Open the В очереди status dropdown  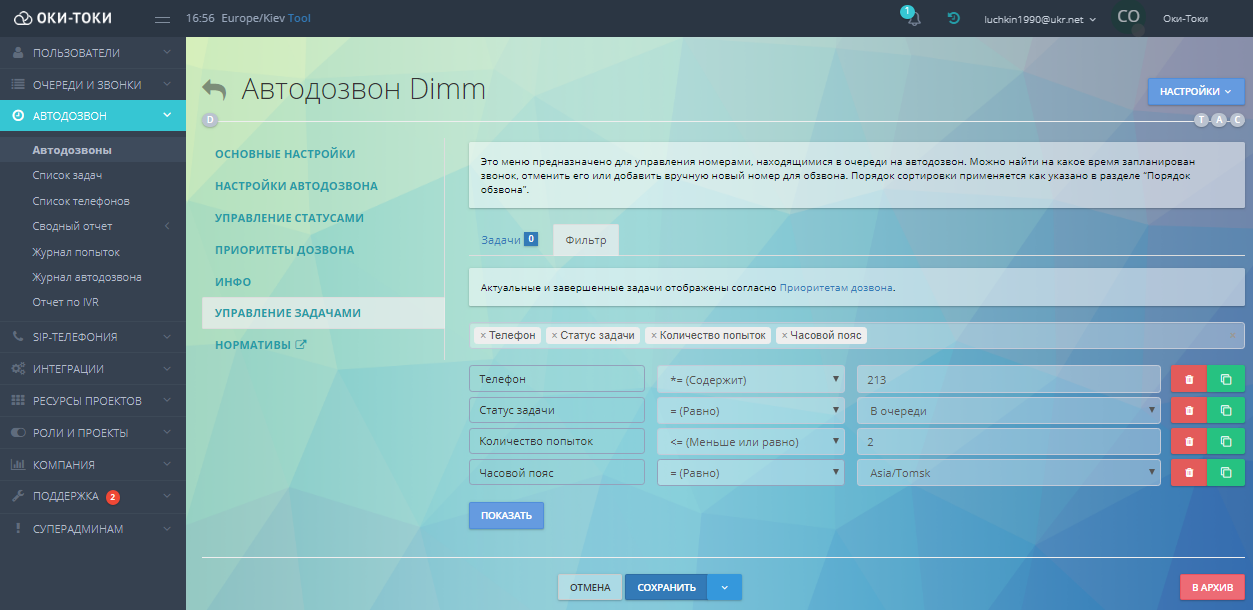(1008, 410)
